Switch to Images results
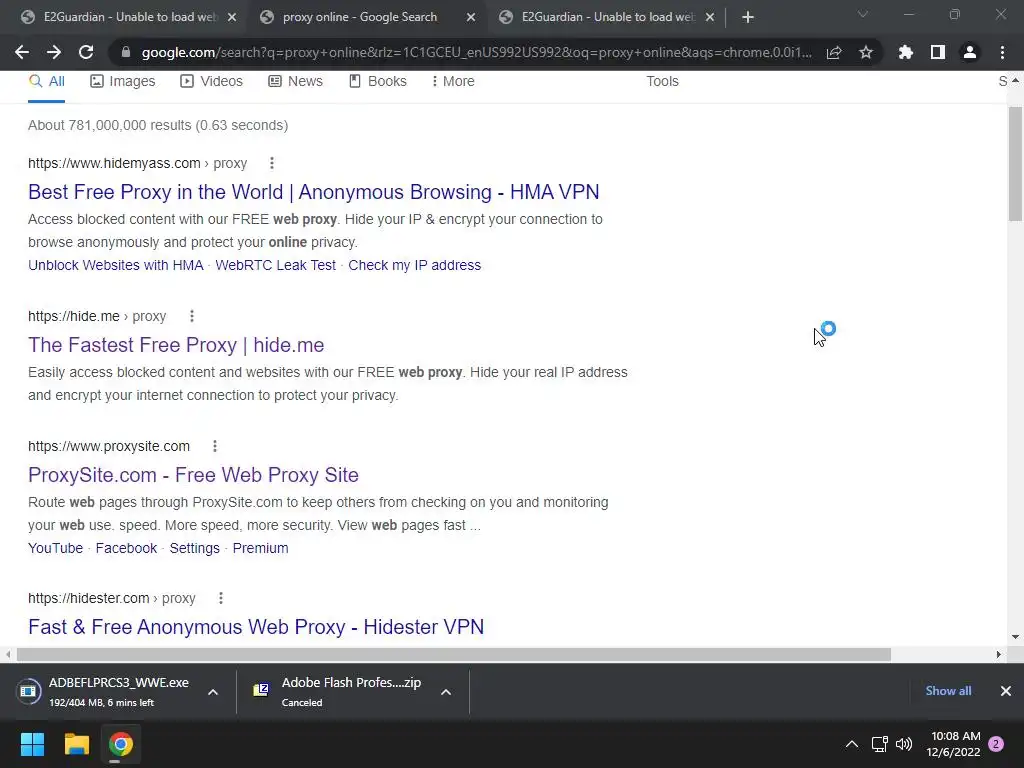The image size is (1024, 768). tap(123, 81)
